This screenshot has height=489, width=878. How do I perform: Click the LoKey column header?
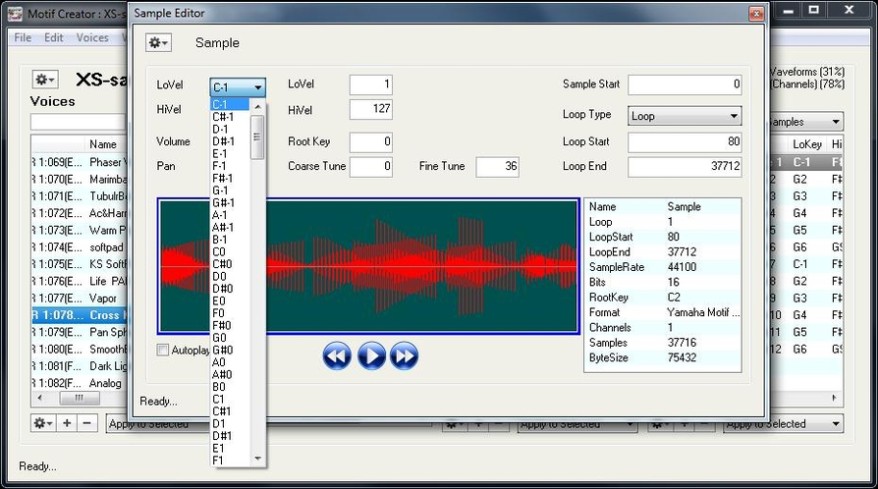pos(806,145)
